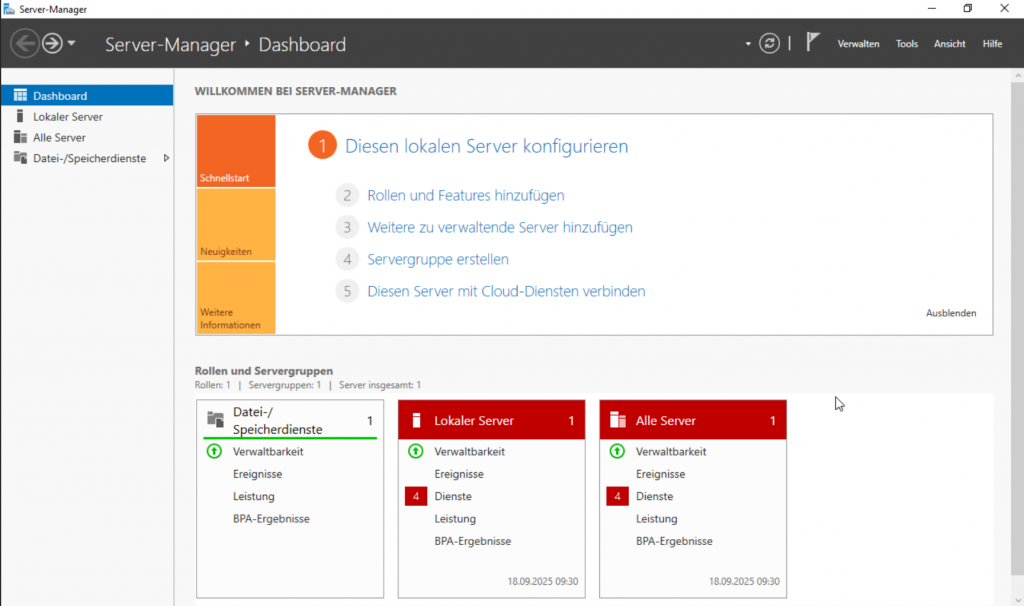
Task: Open the navigation history dropdown arrow
Action: pos(71,44)
